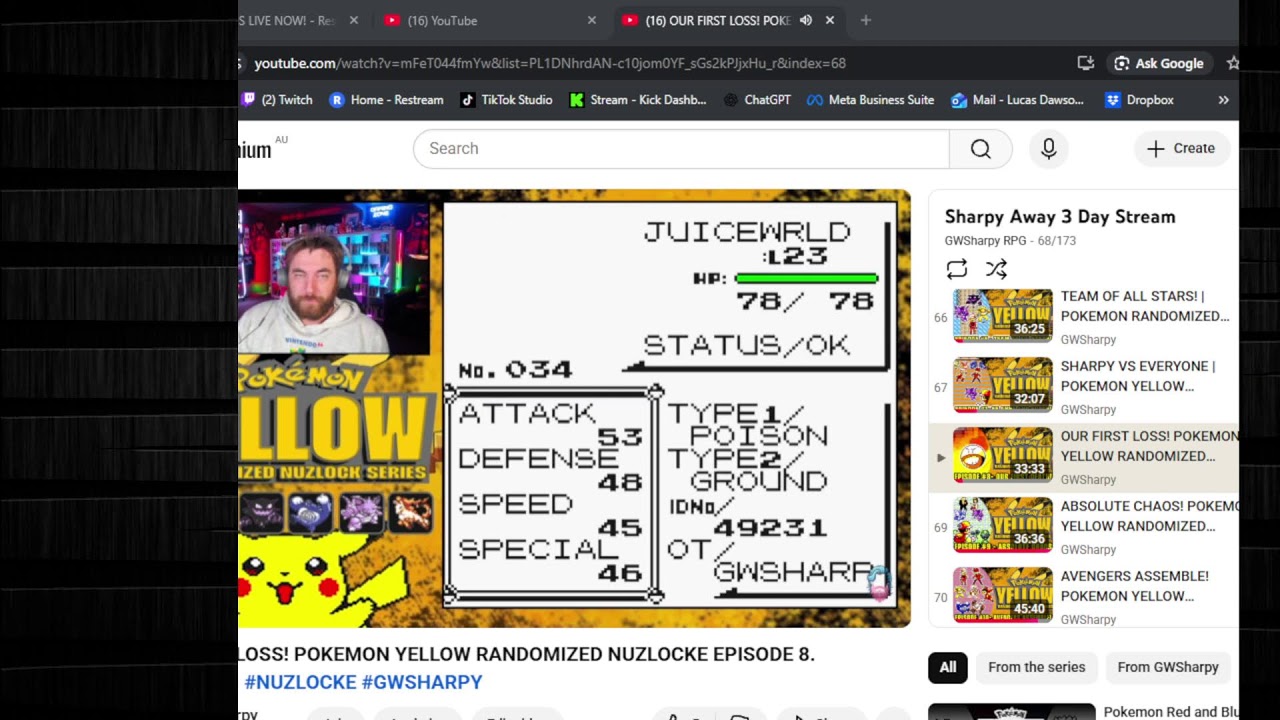
Task: Open a new browser tab
Action: (x=866, y=20)
